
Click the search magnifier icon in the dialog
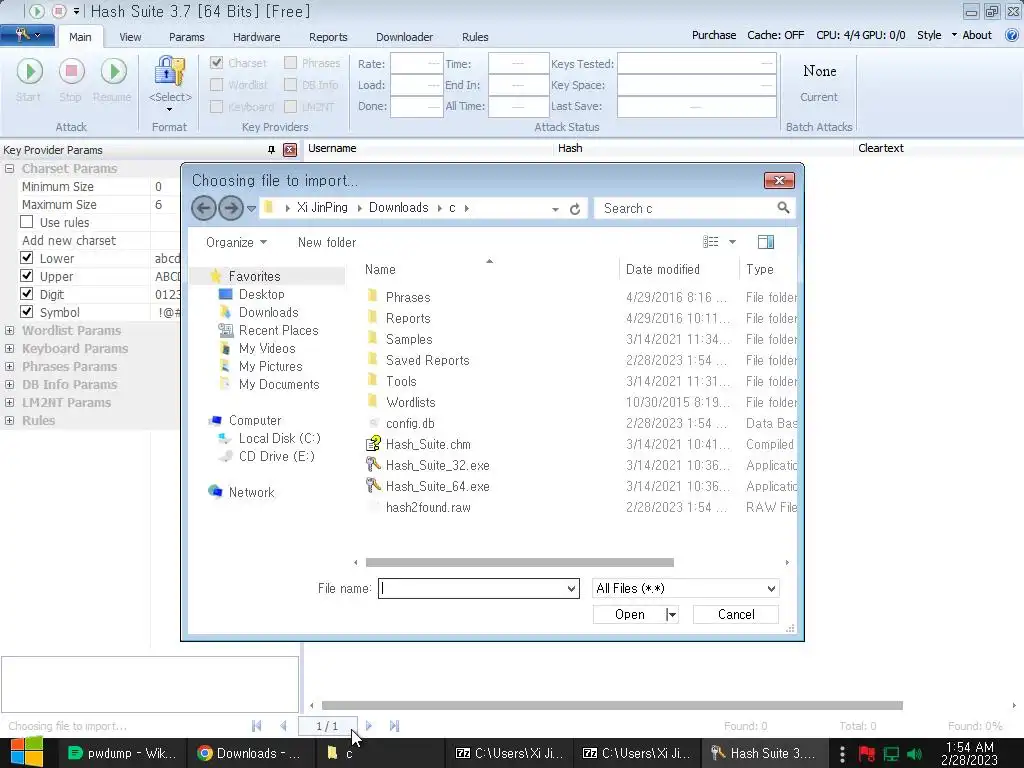click(x=783, y=208)
